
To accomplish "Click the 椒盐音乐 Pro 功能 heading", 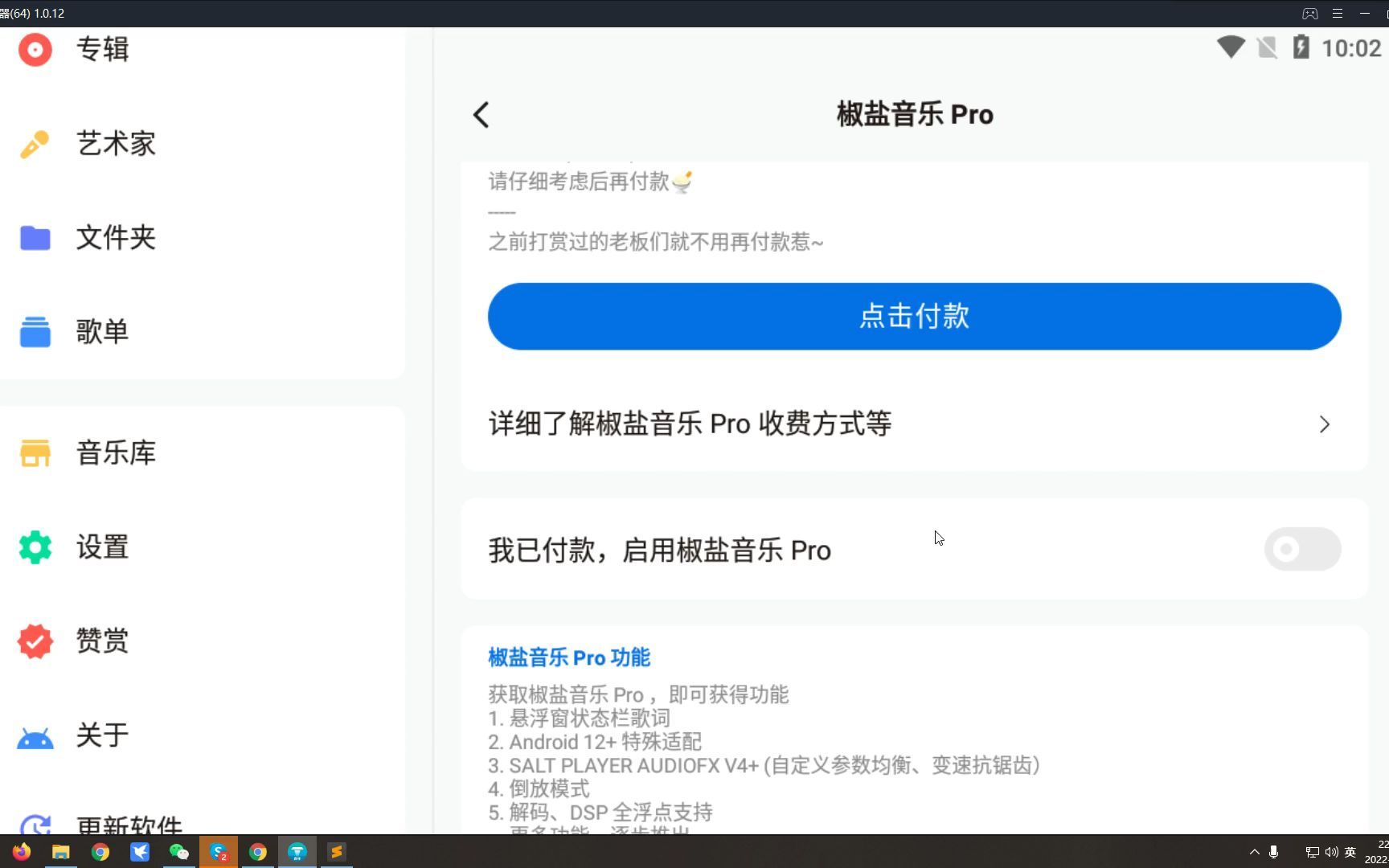I will 569,657.
